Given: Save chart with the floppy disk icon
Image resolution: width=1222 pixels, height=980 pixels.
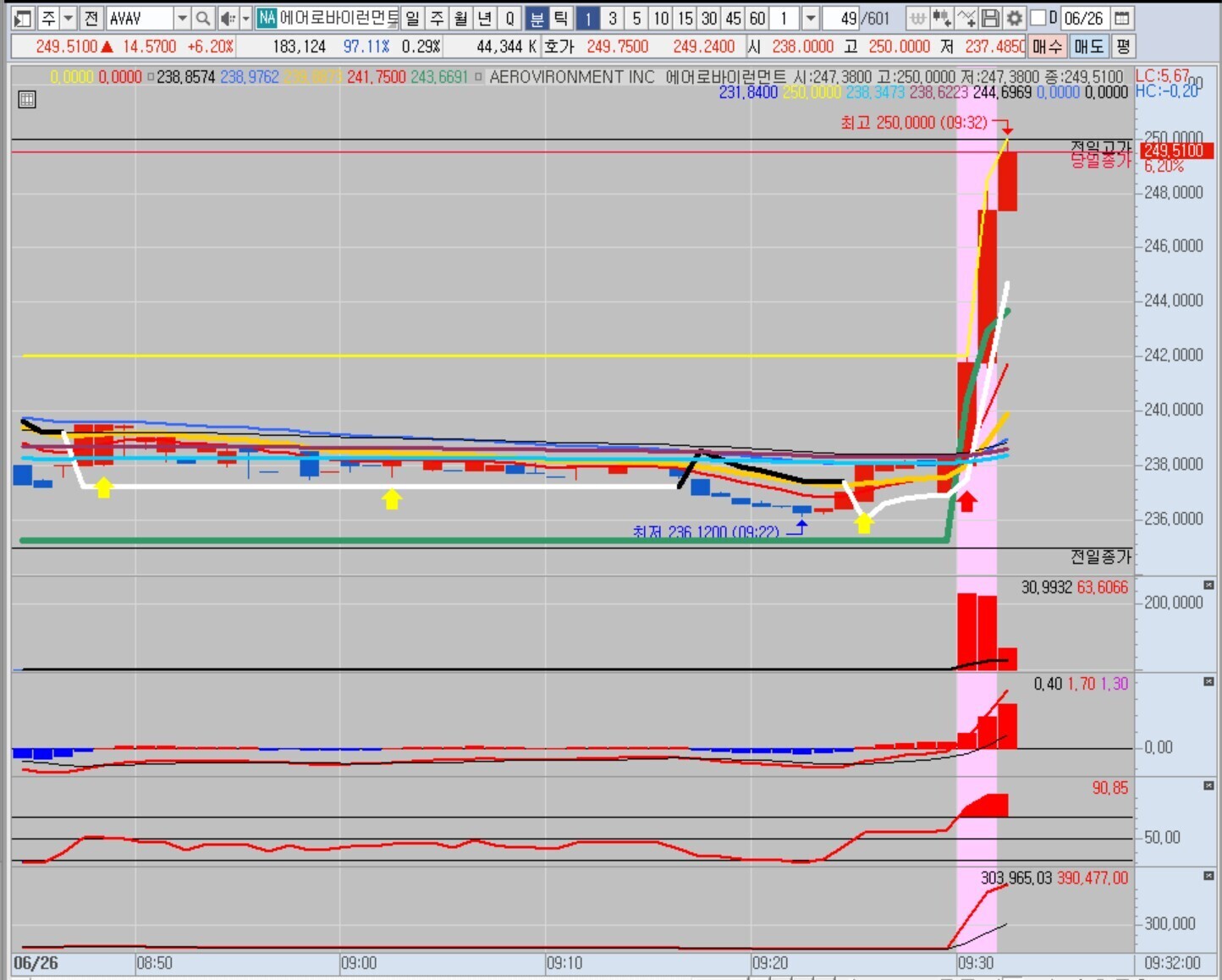Looking at the screenshot, I should point(990,18).
